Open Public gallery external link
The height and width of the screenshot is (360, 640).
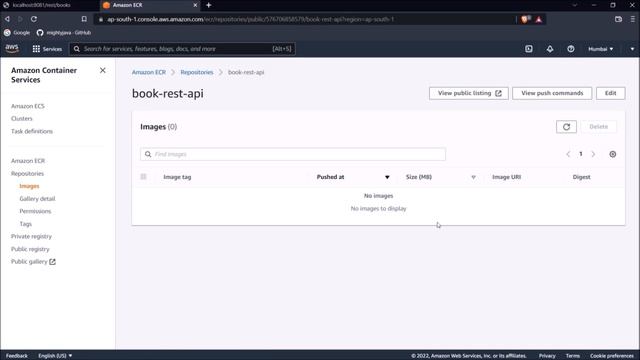tap(33, 262)
